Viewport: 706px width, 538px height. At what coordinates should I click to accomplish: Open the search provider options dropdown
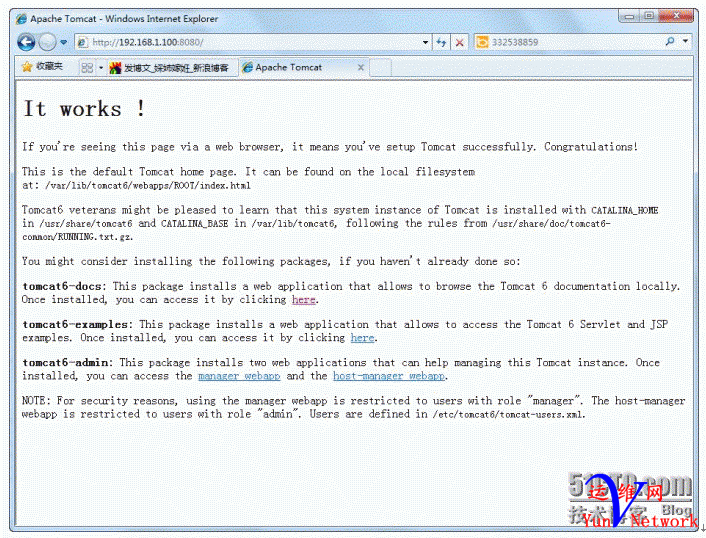click(x=685, y=41)
